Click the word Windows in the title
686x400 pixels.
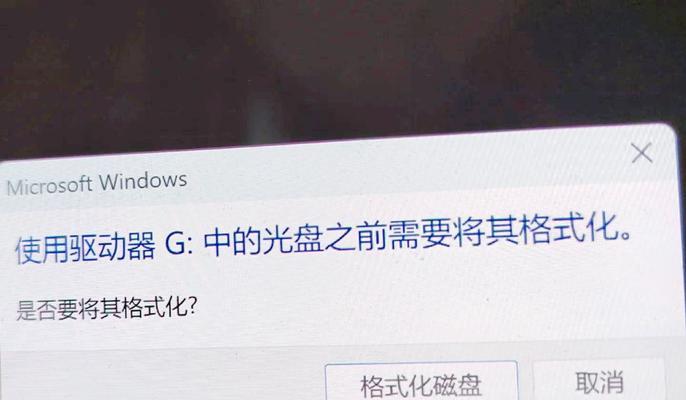[143, 181]
